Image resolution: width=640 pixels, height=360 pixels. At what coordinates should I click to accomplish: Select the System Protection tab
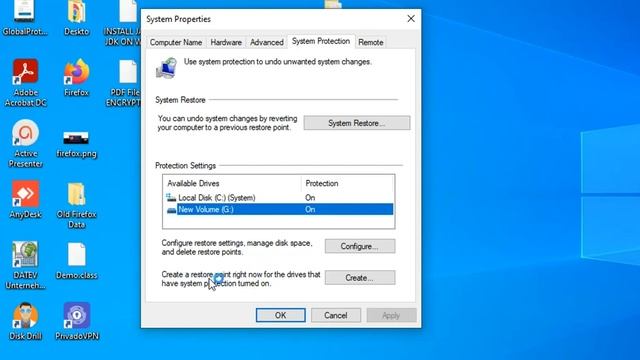(x=321, y=41)
